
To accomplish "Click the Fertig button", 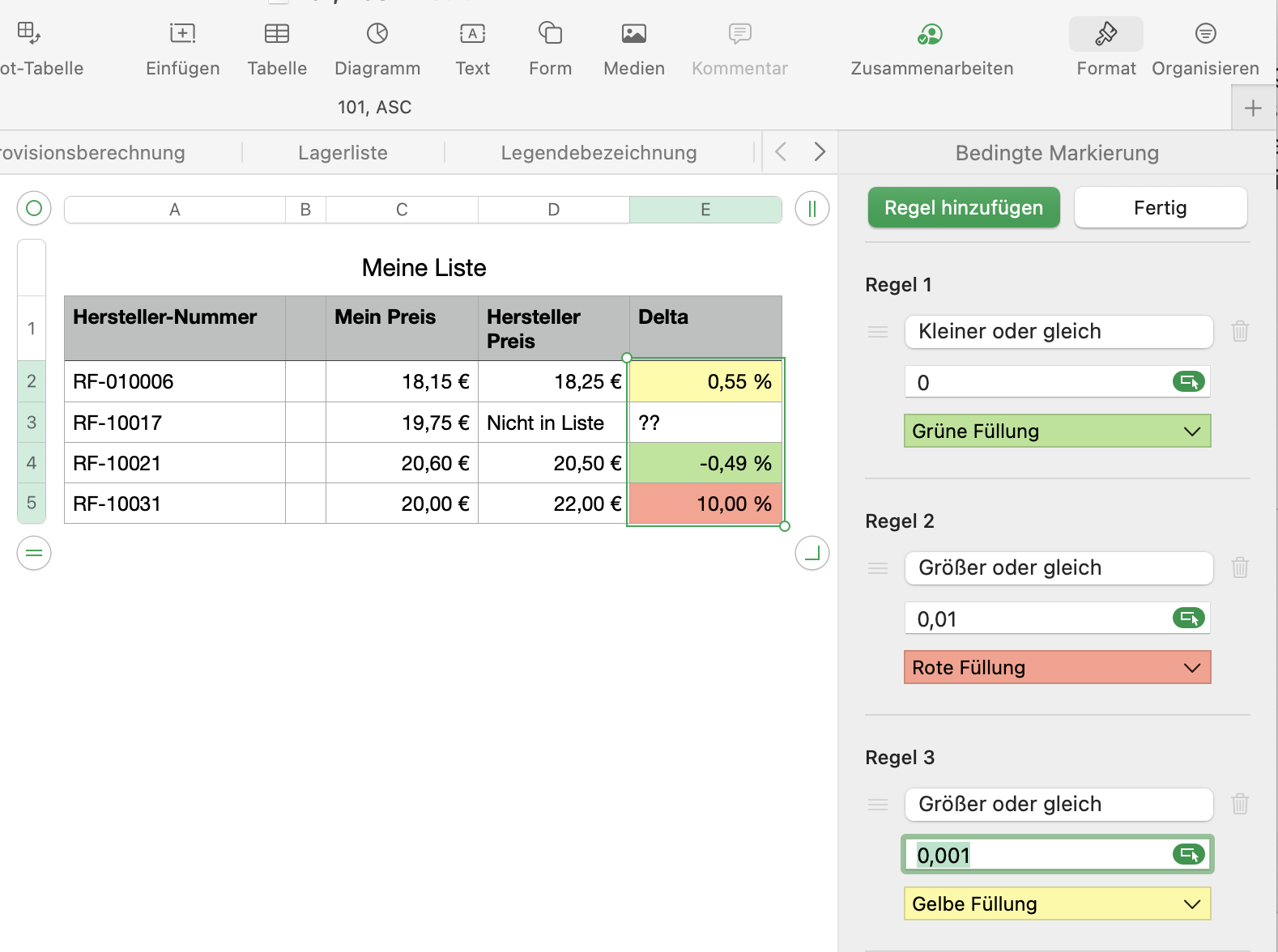I will click(x=1160, y=208).
